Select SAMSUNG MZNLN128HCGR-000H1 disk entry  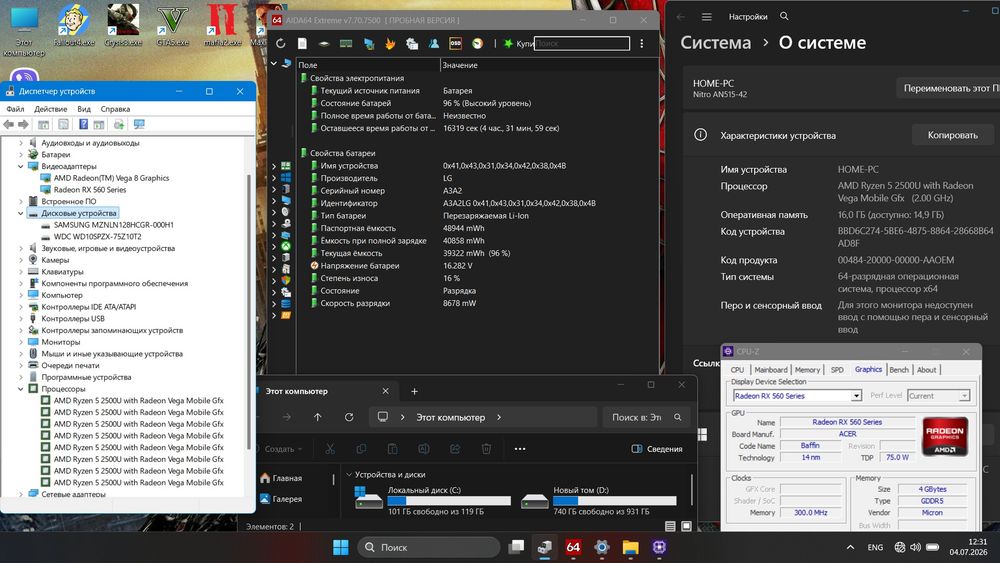114,224
